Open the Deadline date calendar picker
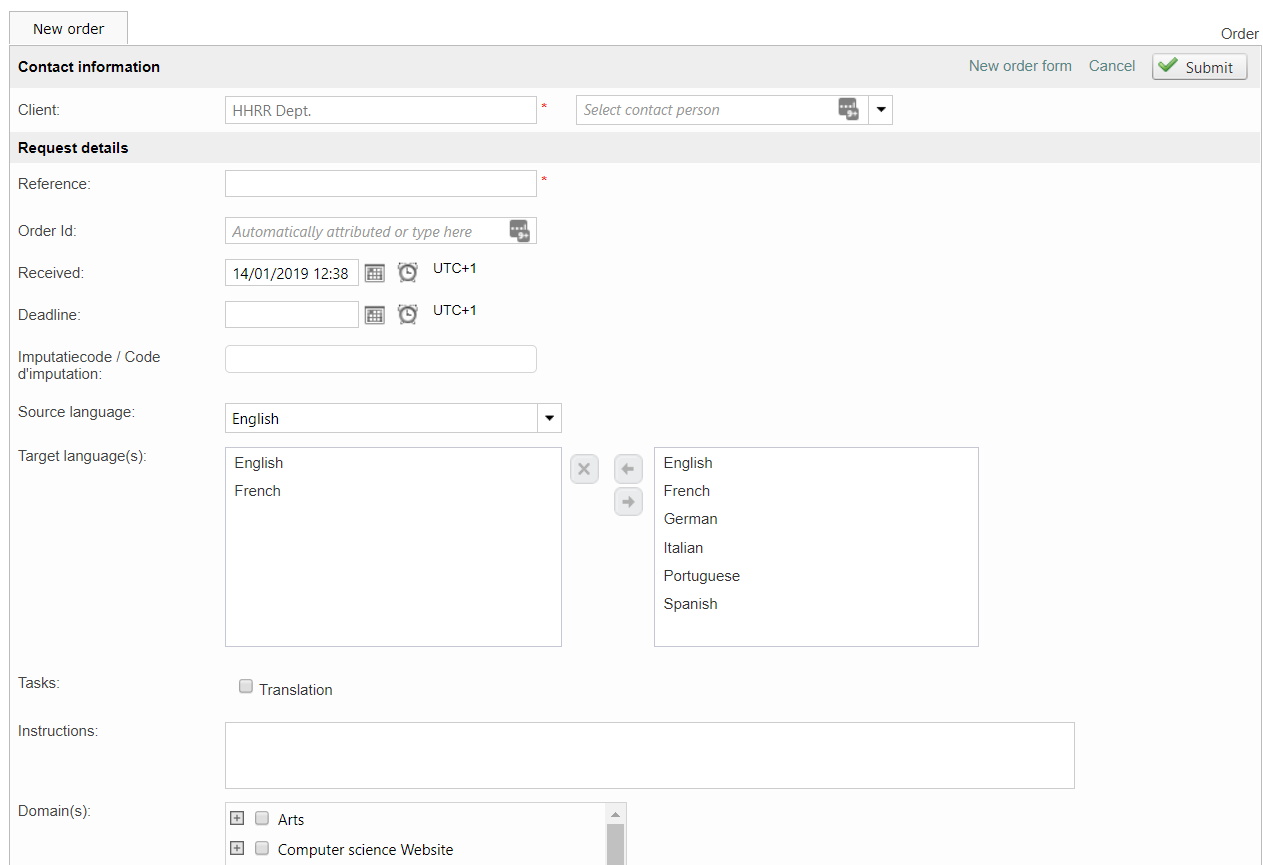The width and height of the screenshot is (1263, 865). pos(374,315)
